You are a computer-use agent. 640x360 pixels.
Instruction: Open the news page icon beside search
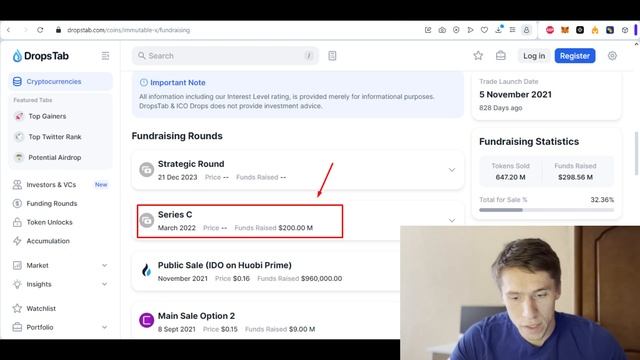pos(332,56)
